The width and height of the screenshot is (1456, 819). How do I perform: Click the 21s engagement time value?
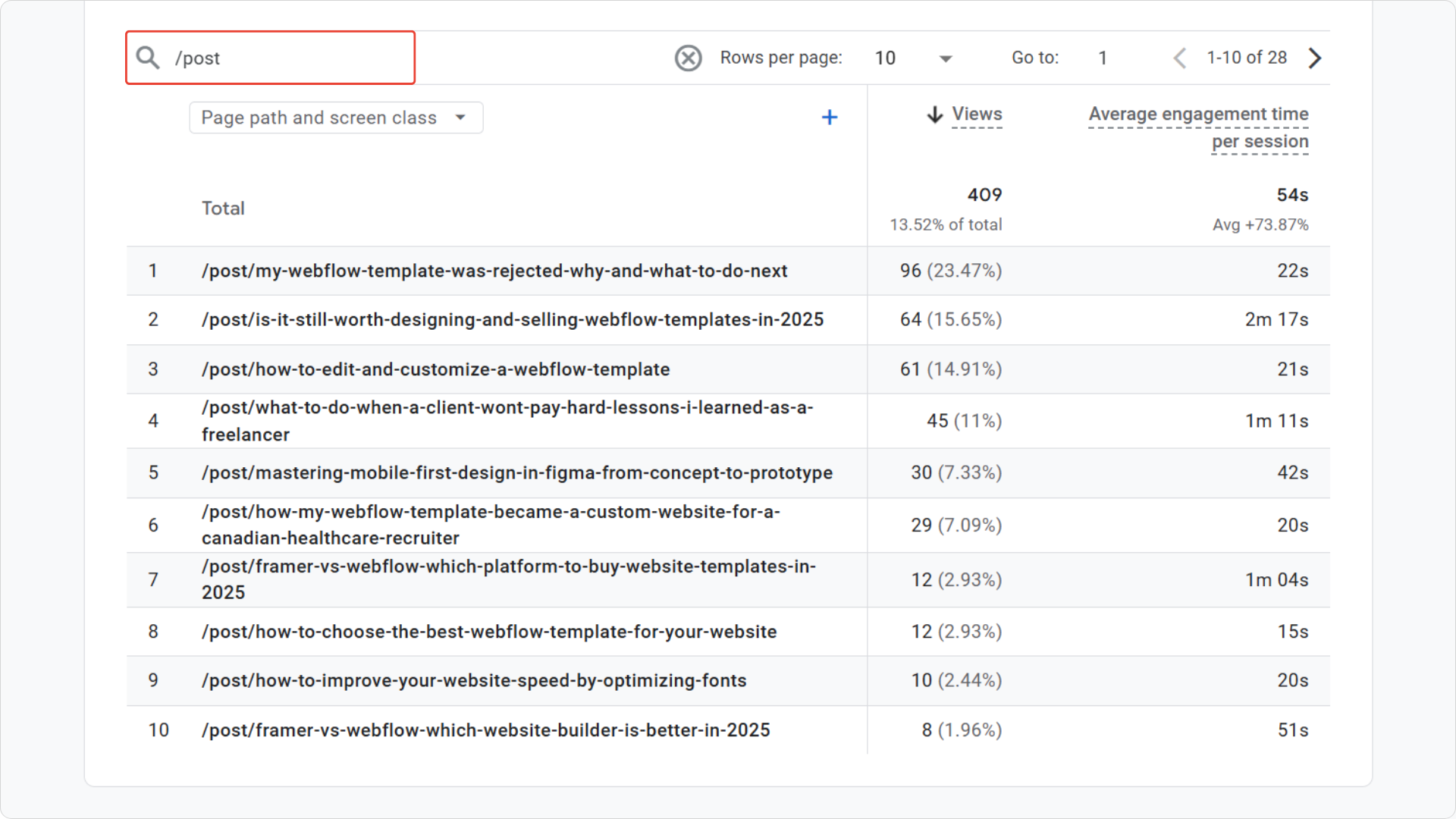pos(1293,369)
